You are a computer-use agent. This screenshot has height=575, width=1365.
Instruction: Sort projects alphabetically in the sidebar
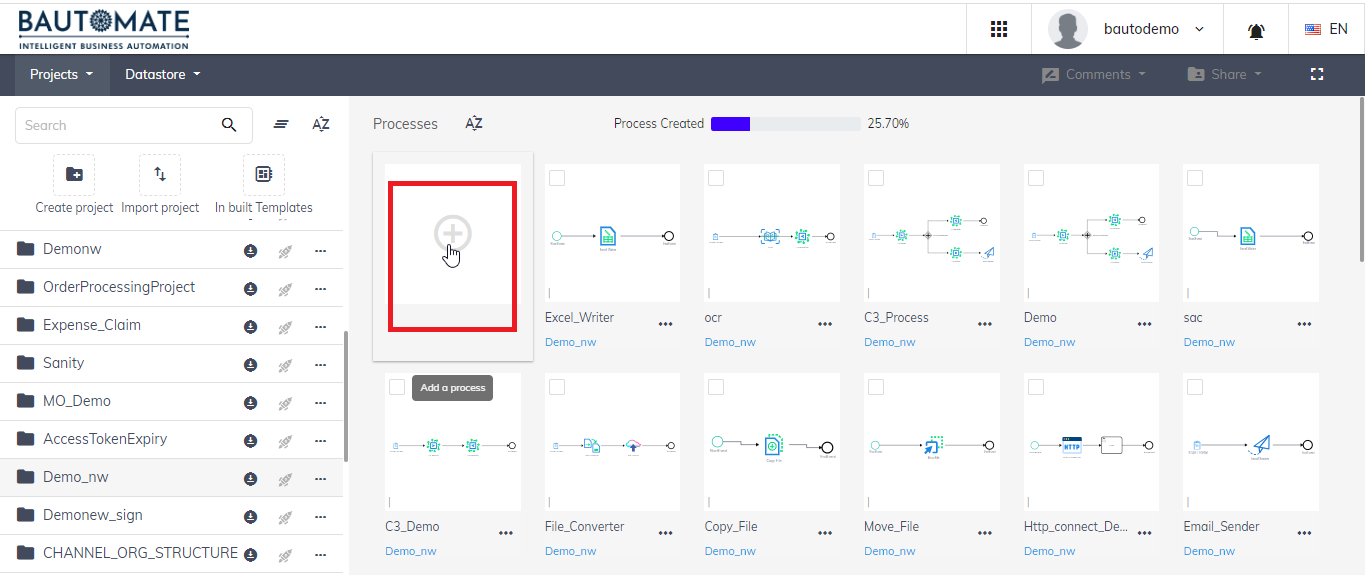(x=321, y=124)
